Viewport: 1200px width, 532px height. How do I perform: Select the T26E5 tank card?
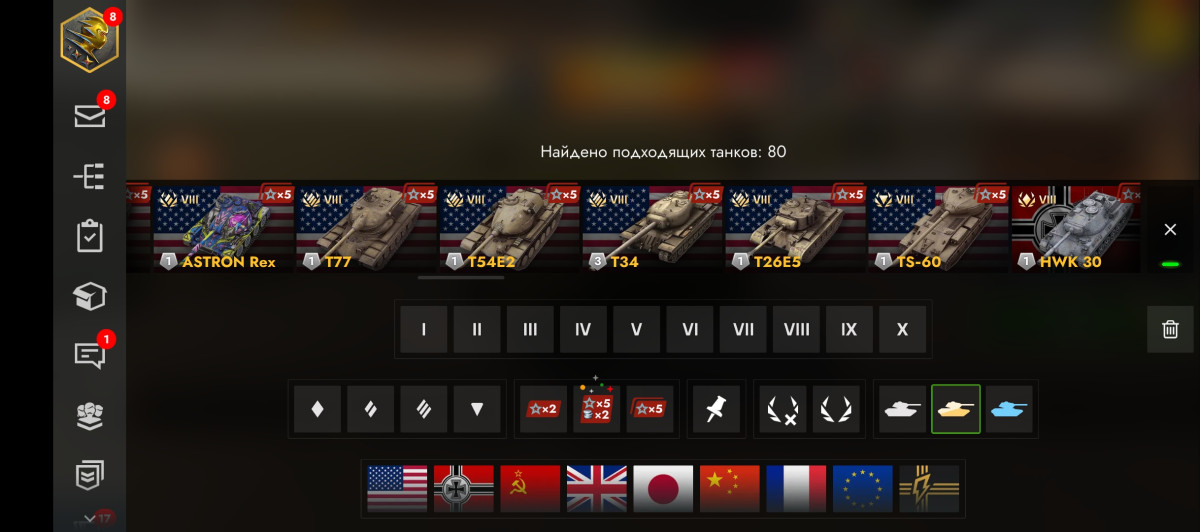coord(796,227)
